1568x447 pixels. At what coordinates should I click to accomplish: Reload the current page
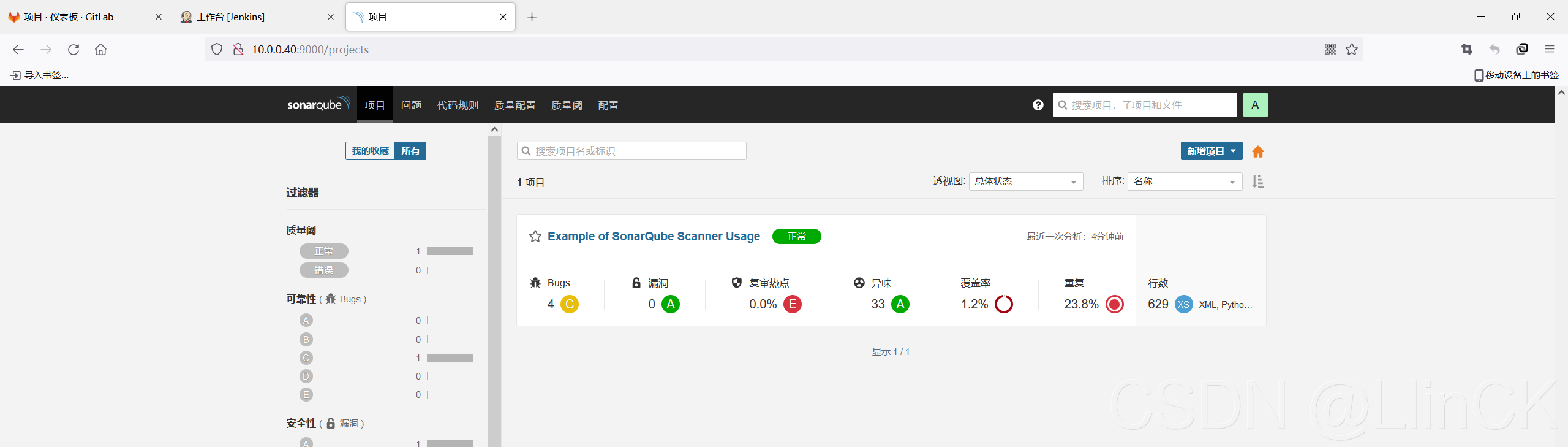click(73, 50)
